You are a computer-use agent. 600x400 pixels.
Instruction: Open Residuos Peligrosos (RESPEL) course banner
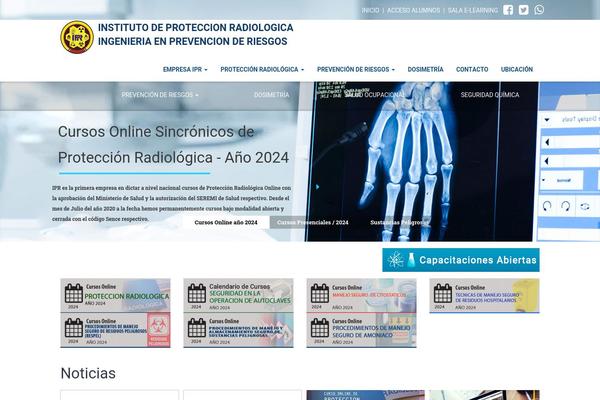(x=115, y=330)
